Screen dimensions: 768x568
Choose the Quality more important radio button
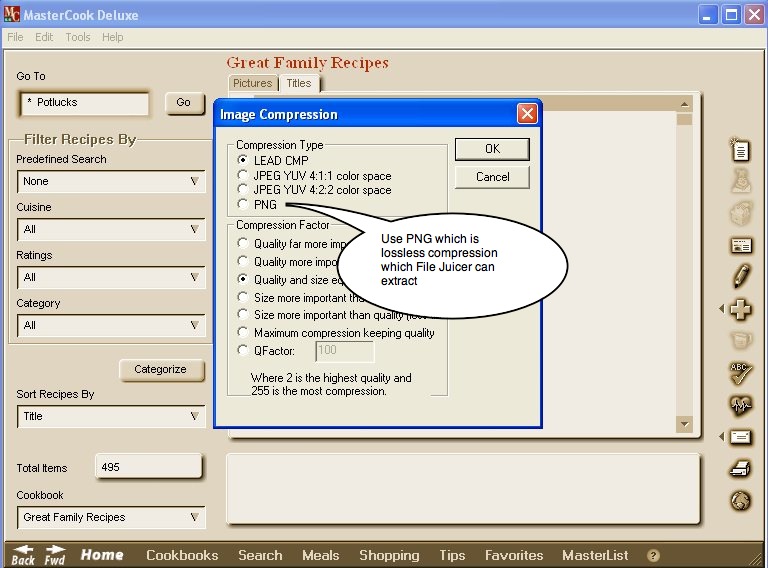[242, 261]
